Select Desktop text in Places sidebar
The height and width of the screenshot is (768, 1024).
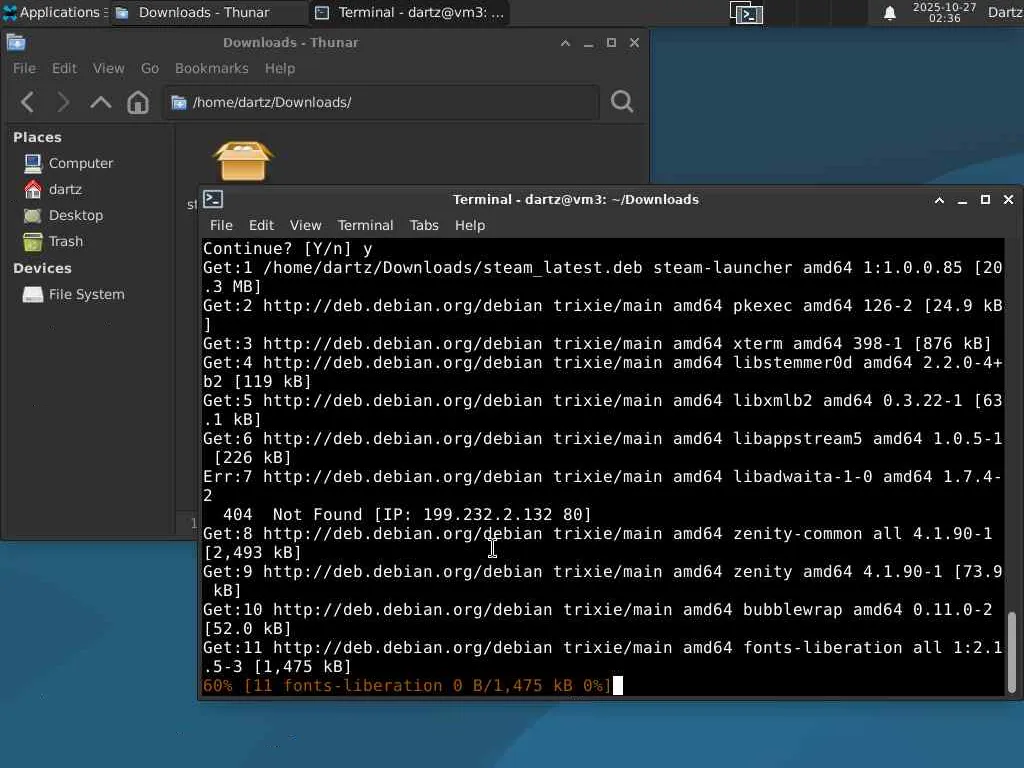[76, 216]
